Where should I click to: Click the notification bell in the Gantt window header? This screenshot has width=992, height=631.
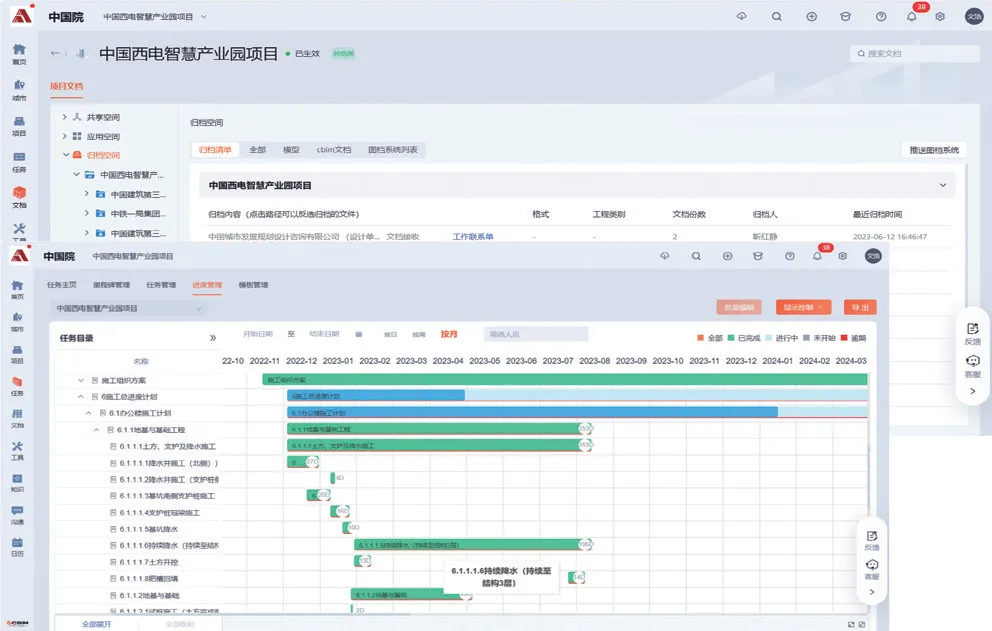pyautogui.click(x=817, y=256)
